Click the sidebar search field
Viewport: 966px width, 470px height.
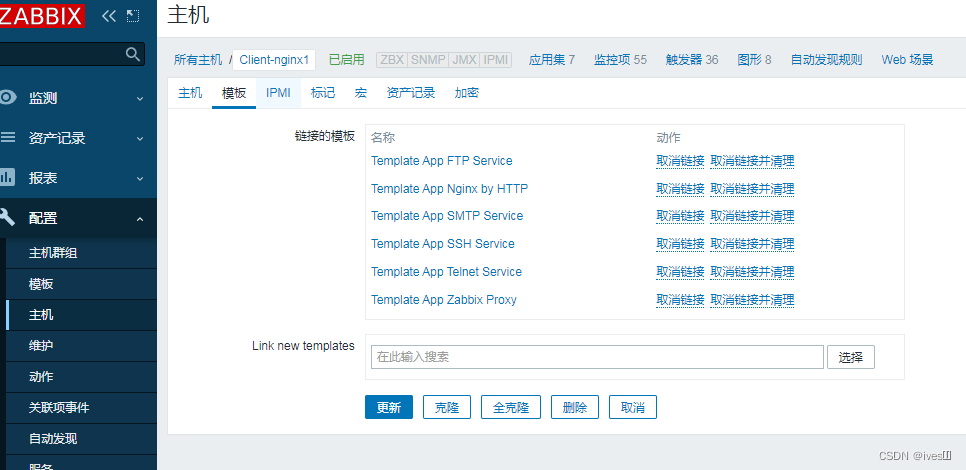click(72, 54)
